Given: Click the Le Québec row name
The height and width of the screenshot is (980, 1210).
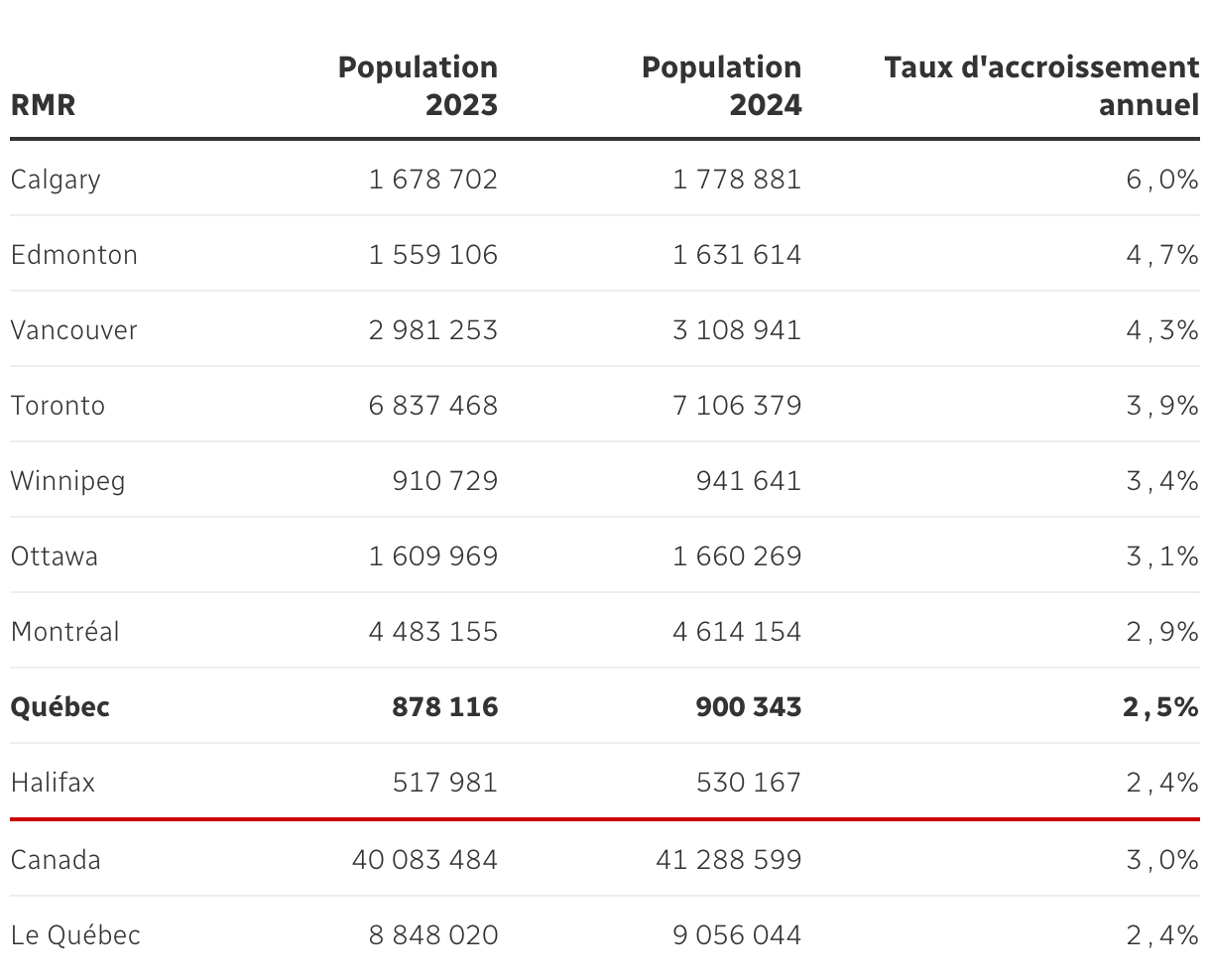Looking at the screenshot, I should (76, 935).
